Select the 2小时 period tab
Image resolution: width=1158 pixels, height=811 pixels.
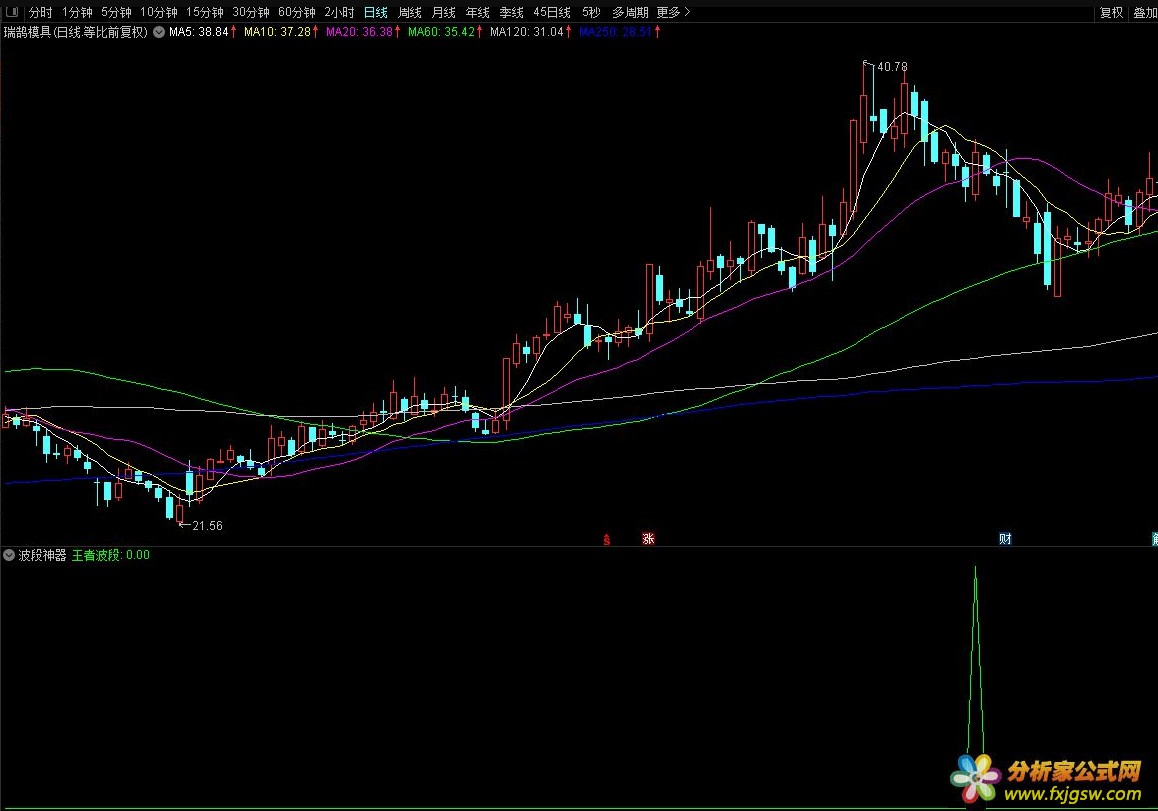(x=340, y=13)
